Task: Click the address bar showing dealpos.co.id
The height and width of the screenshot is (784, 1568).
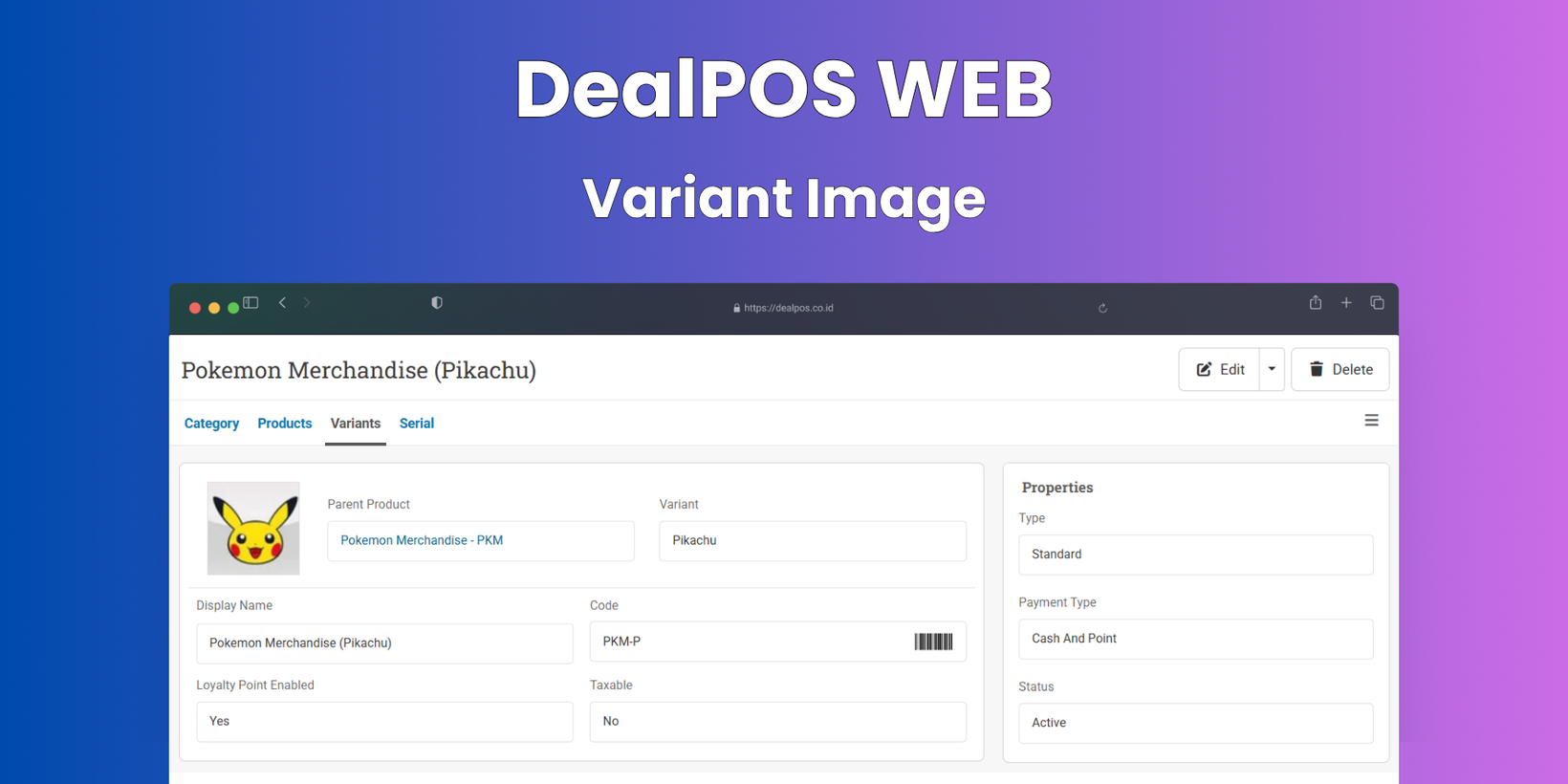Action: coord(783,308)
